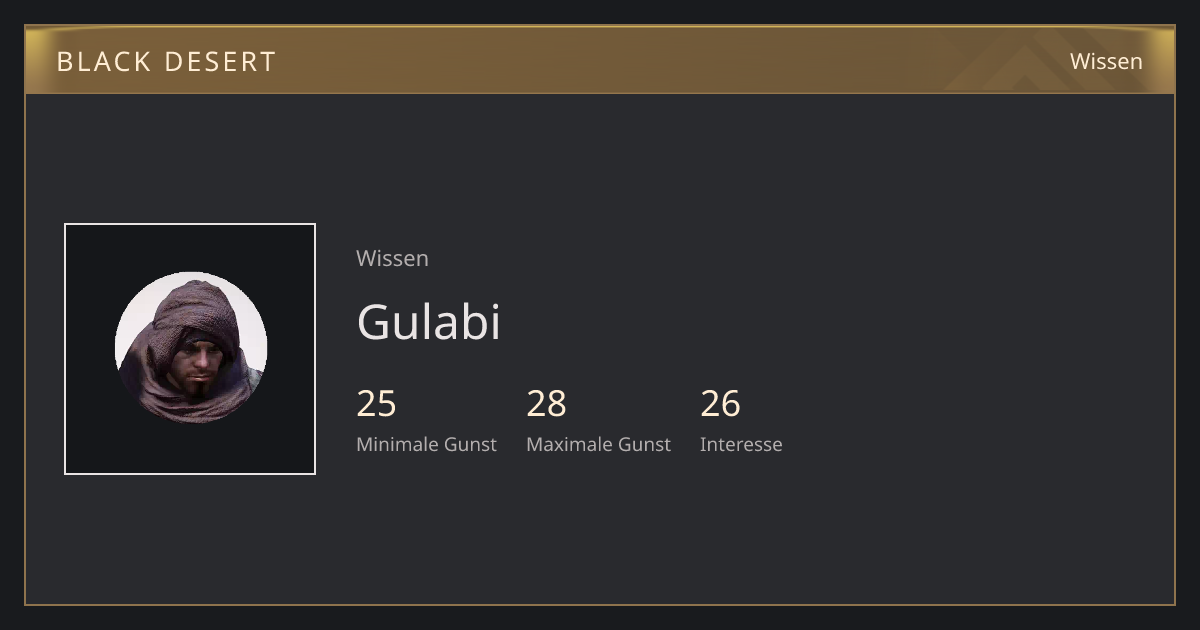Click the number 26 interest value
The width and height of the screenshot is (1200, 630).
pyautogui.click(x=720, y=404)
